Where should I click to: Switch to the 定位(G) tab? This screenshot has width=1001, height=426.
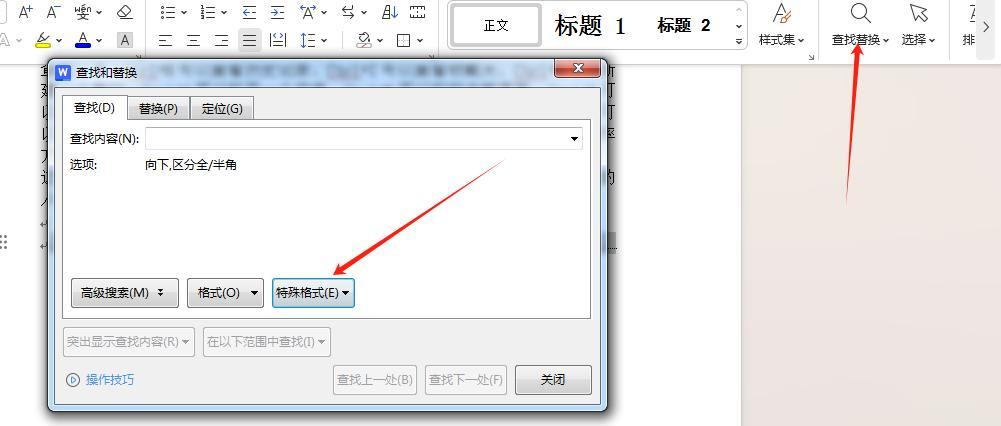[x=222, y=109]
